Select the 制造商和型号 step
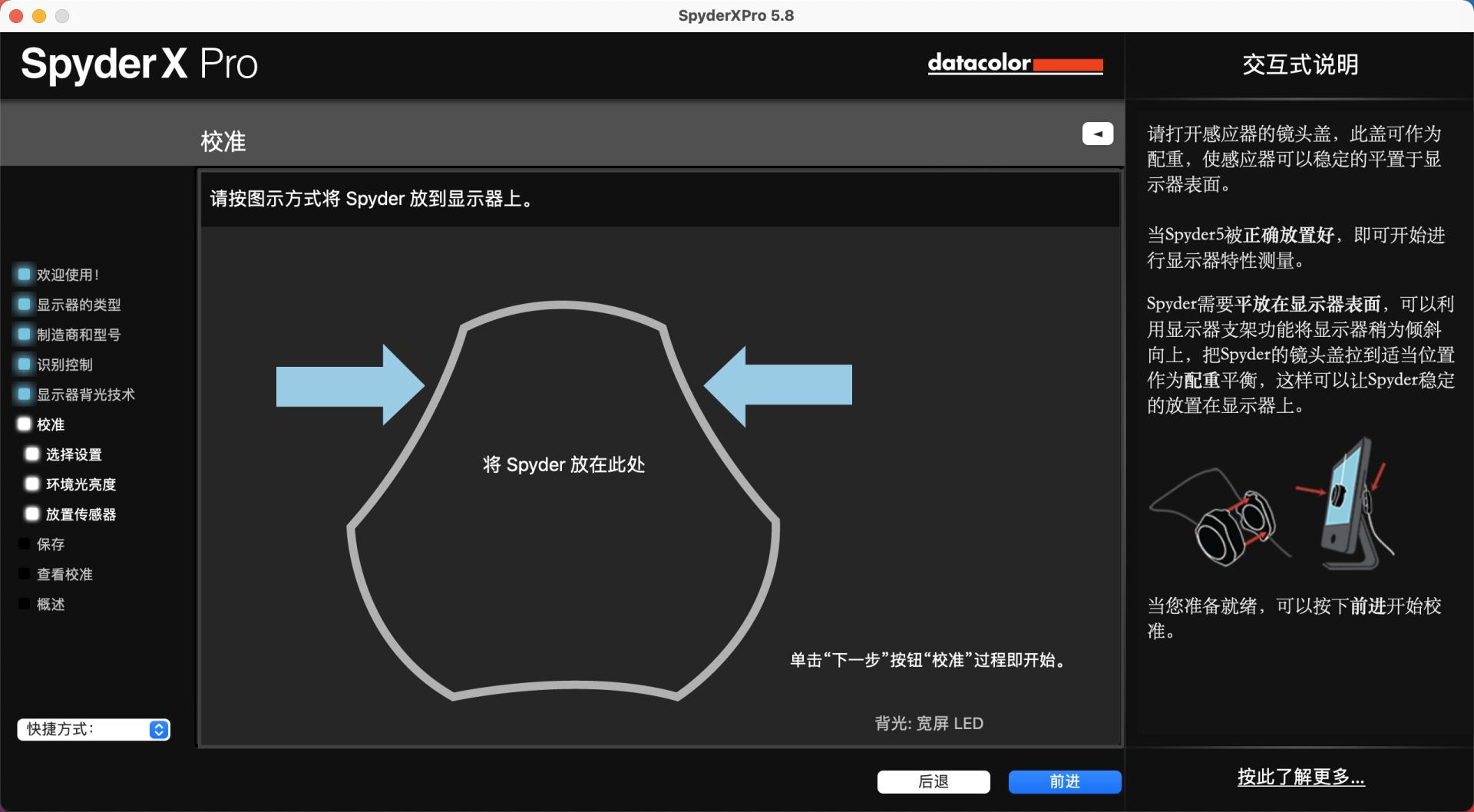Viewport: 1474px width, 812px height. (79, 334)
